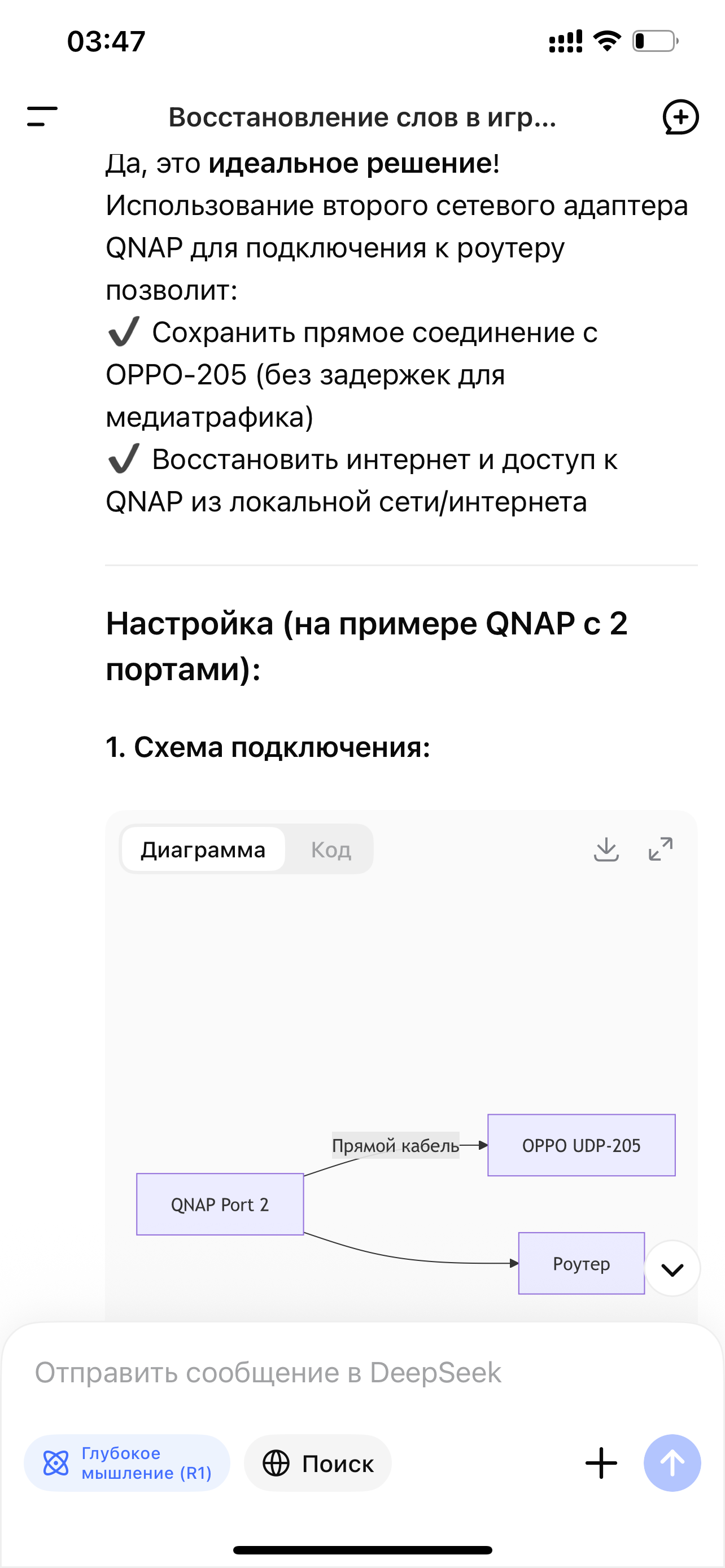The height and width of the screenshot is (1568, 725).
Task: Switch to the Диаграмма tab
Action: coord(203,849)
